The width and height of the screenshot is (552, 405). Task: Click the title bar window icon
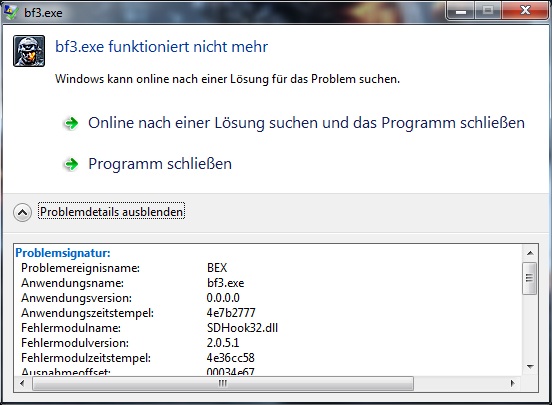(x=11, y=11)
